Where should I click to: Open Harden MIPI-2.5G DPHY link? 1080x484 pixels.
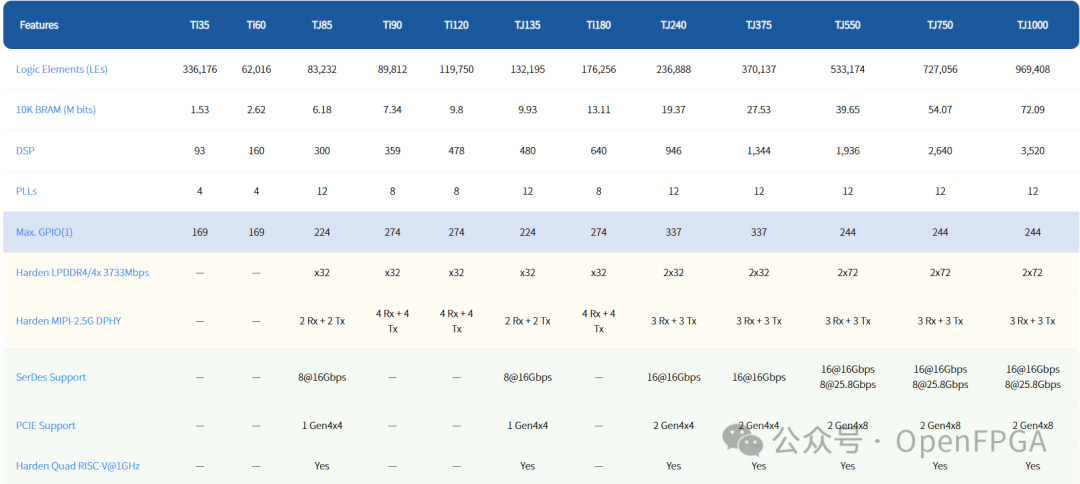click(x=69, y=320)
